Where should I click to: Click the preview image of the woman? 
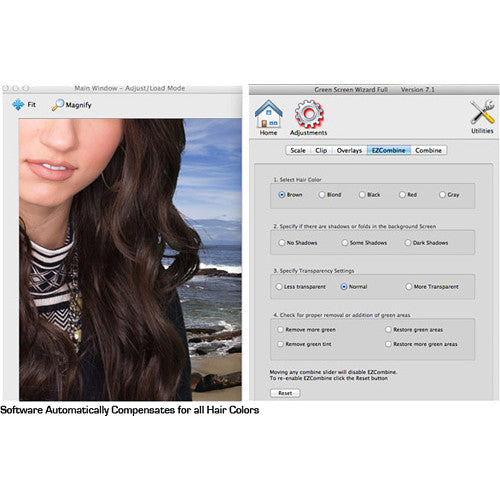130,260
